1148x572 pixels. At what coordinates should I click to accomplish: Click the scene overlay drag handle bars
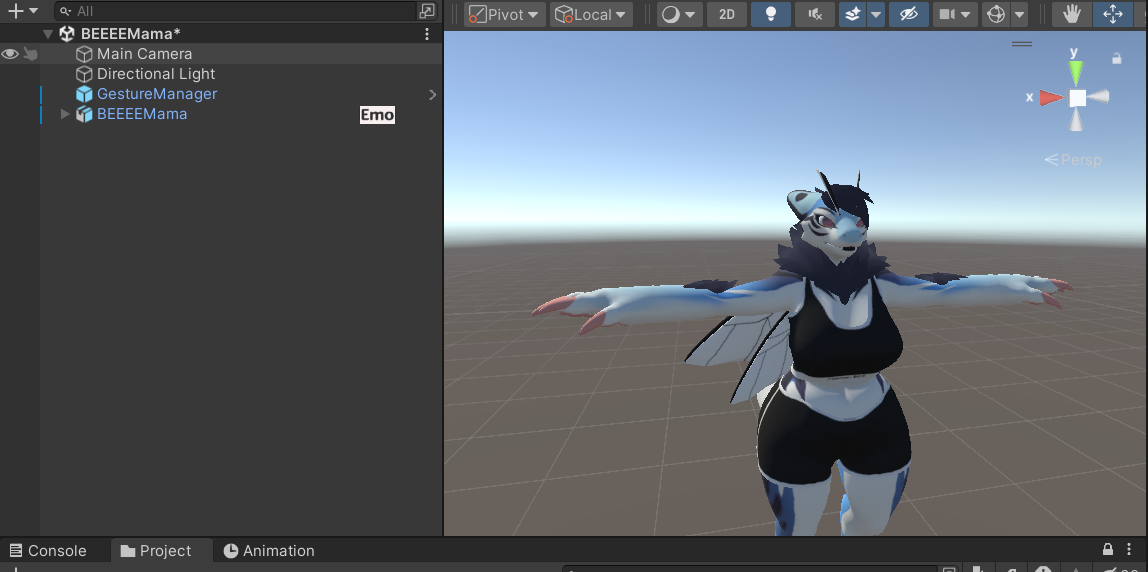(x=1022, y=44)
